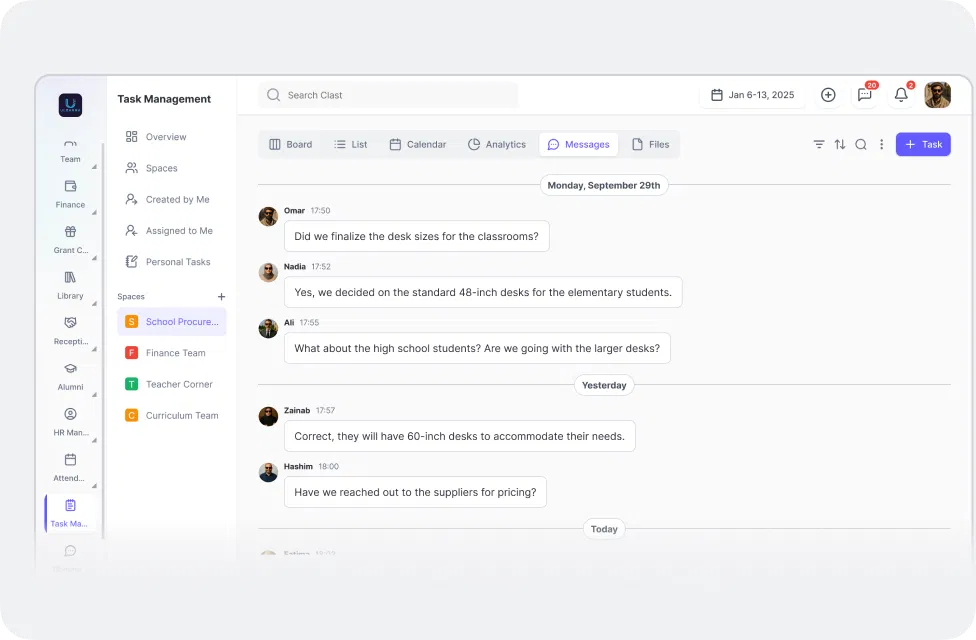Click the blue Task button
The height and width of the screenshot is (640, 976).
point(923,144)
